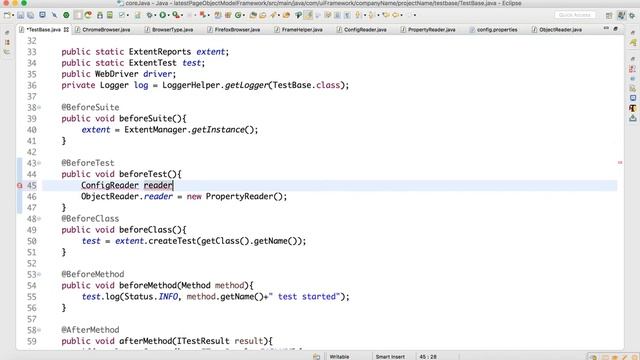Click '@BeforeSuite' annotation text
640x360 pixels.
[90, 107]
